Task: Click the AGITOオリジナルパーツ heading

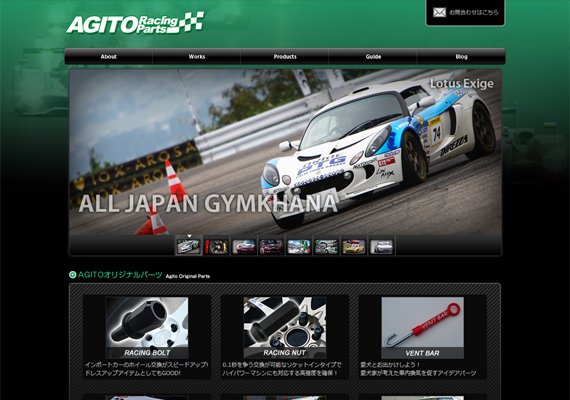Action: click(120, 275)
